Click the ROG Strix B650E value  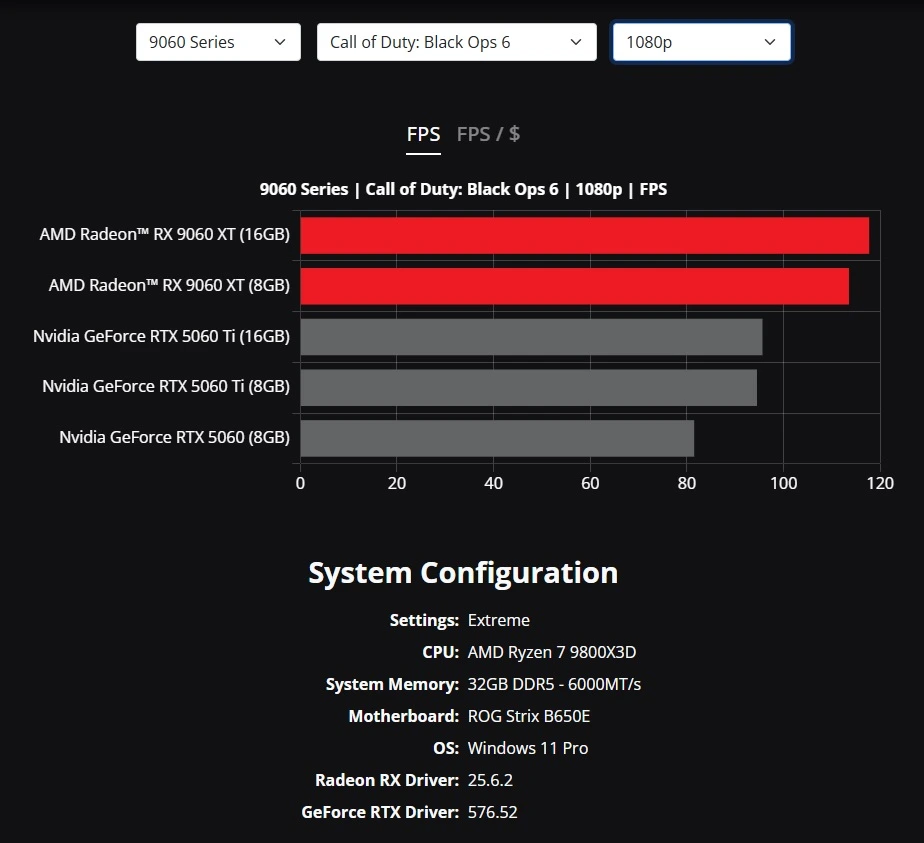529,716
